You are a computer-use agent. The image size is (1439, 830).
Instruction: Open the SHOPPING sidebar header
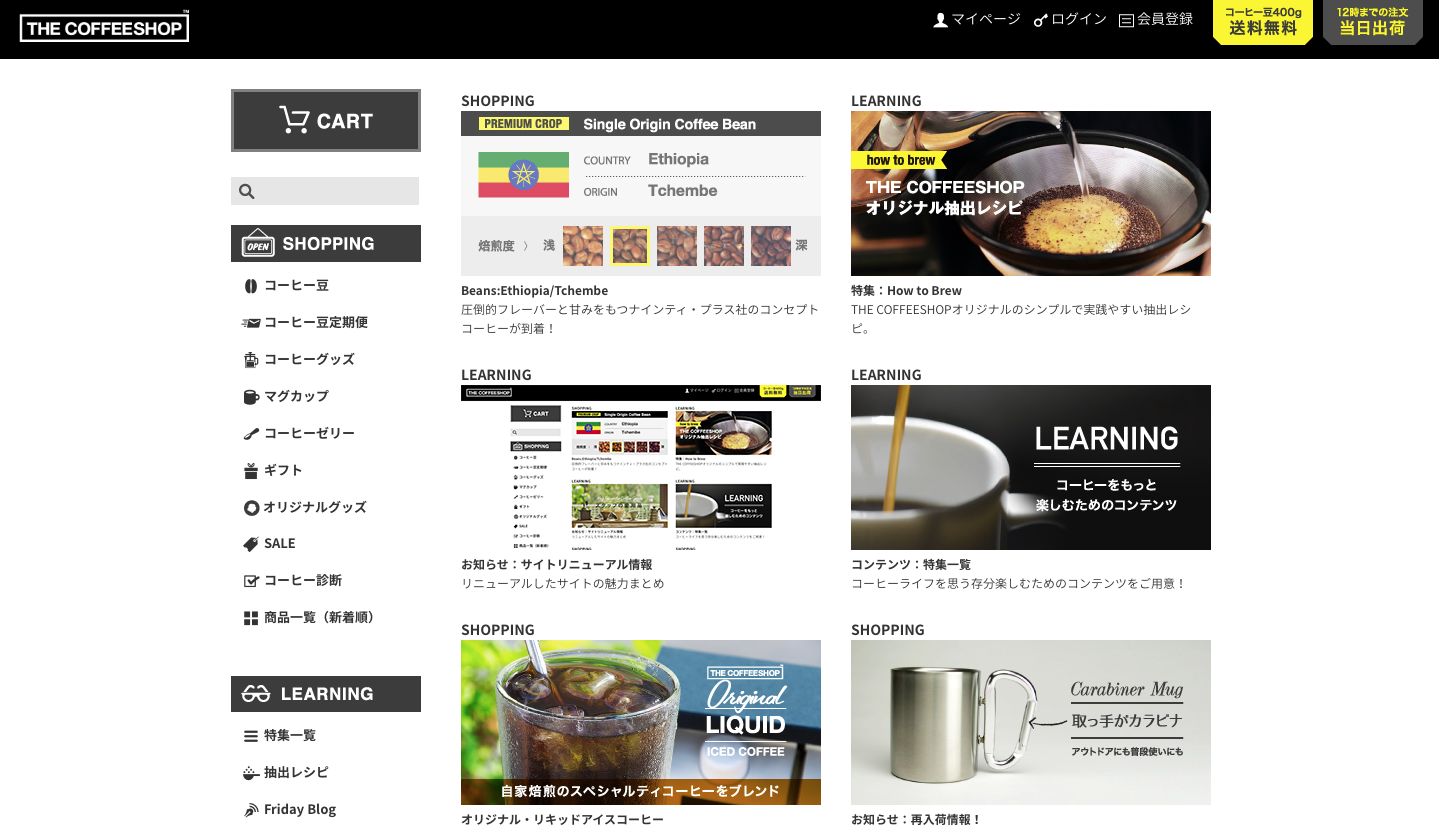326,243
